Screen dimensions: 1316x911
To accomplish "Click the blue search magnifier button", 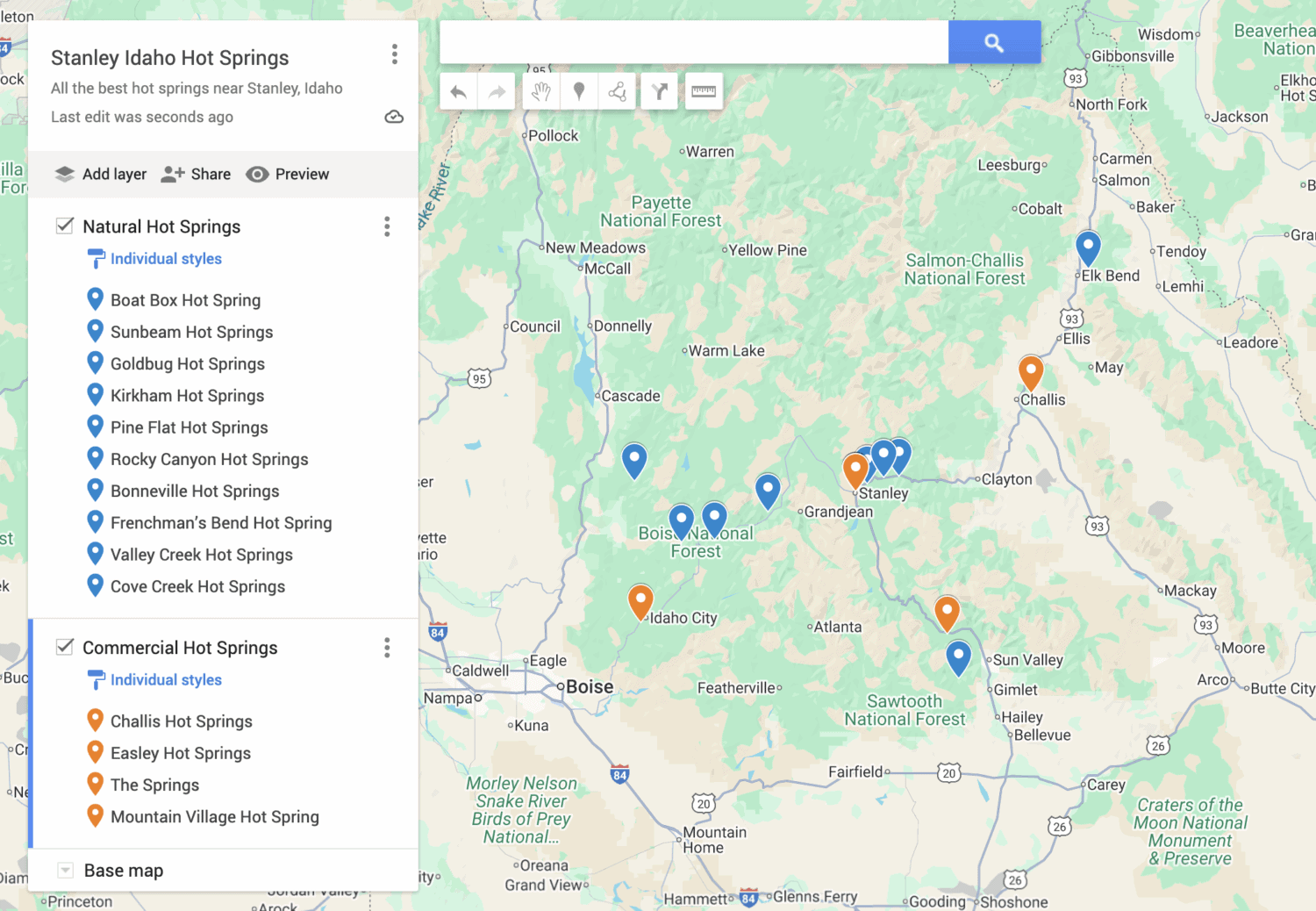I will pos(994,41).
